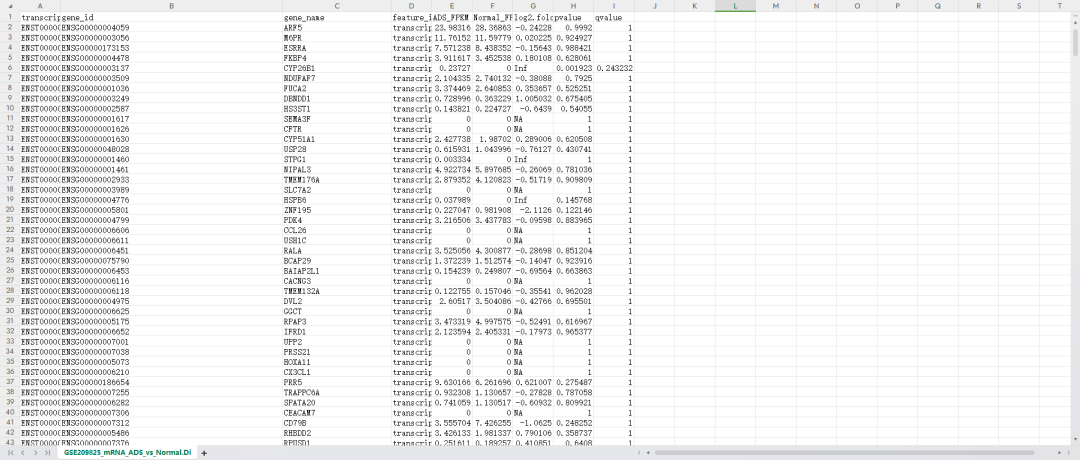Select column C header
Image resolution: width=1080 pixels, height=460 pixels.
pyautogui.click(x=336, y=6)
